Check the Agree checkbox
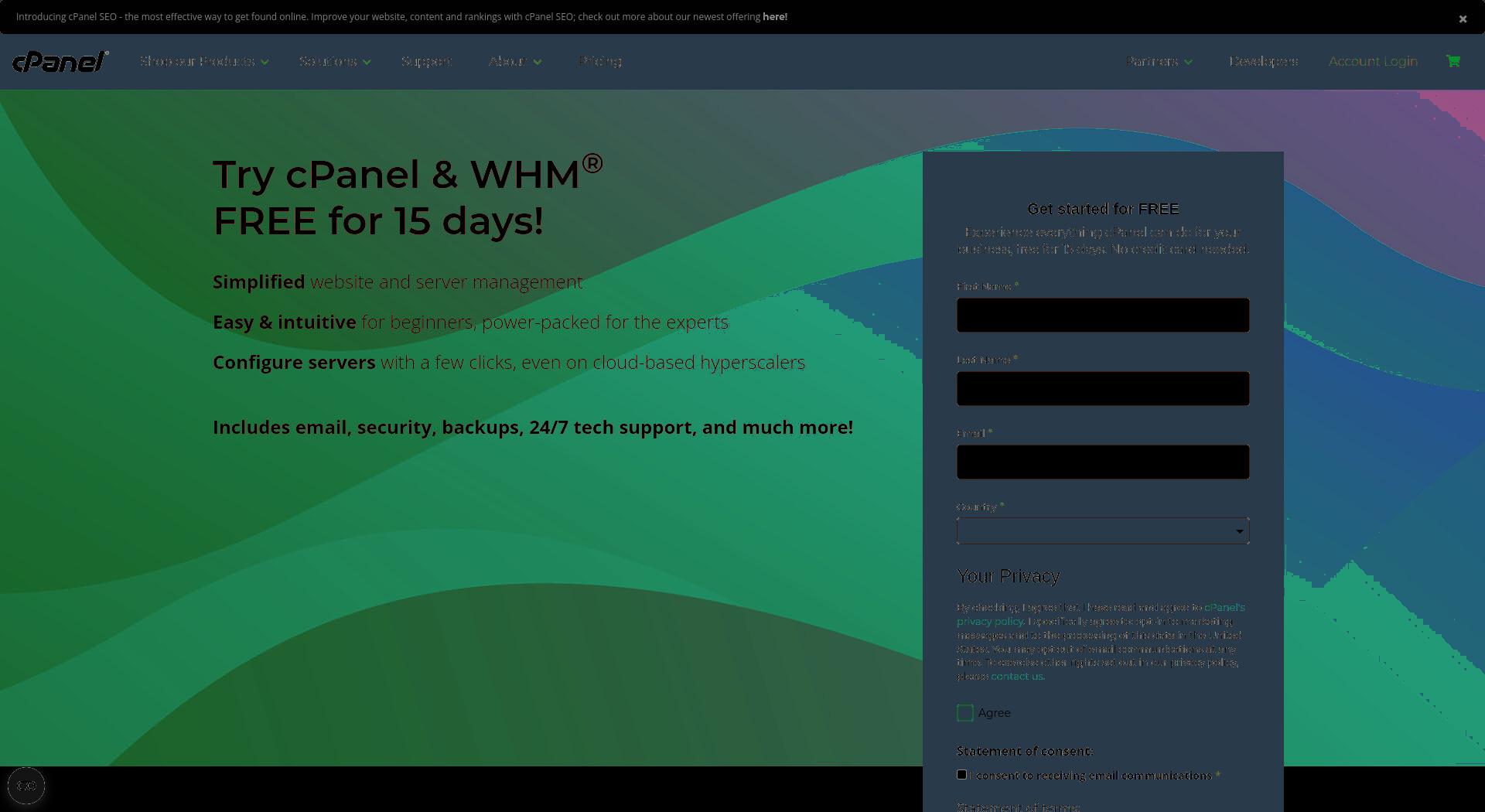The width and height of the screenshot is (1485, 812). coord(964,713)
